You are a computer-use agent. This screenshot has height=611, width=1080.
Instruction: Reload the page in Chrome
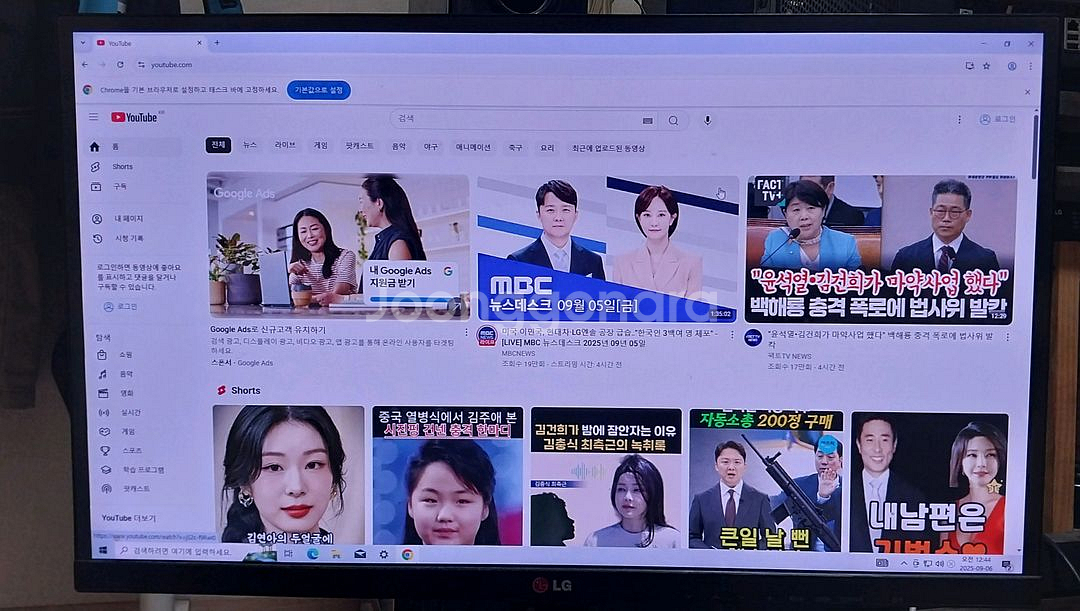(x=120, y=64)
